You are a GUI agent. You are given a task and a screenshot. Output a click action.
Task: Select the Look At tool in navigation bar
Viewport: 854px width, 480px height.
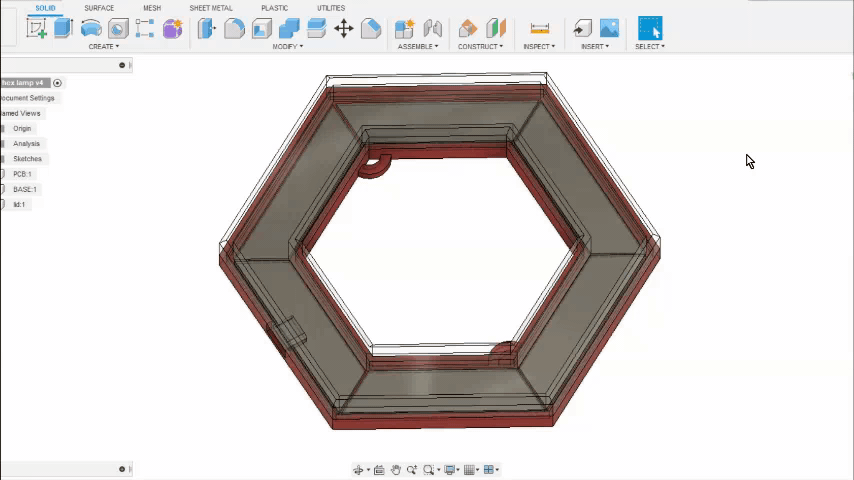pyautogui.click(x=379, y=470)
